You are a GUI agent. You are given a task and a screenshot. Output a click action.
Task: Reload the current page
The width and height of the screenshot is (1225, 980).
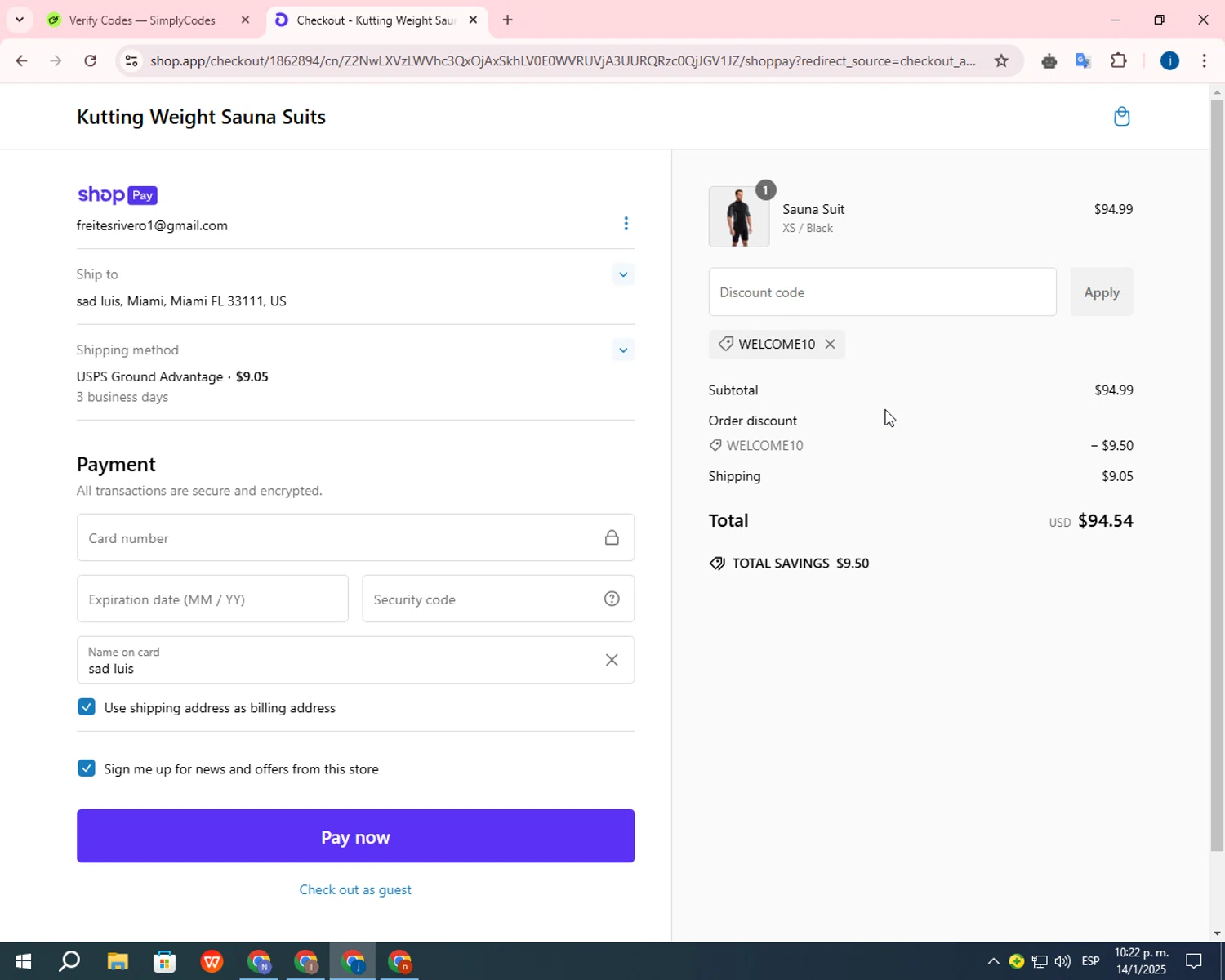[x=91, y=61]
